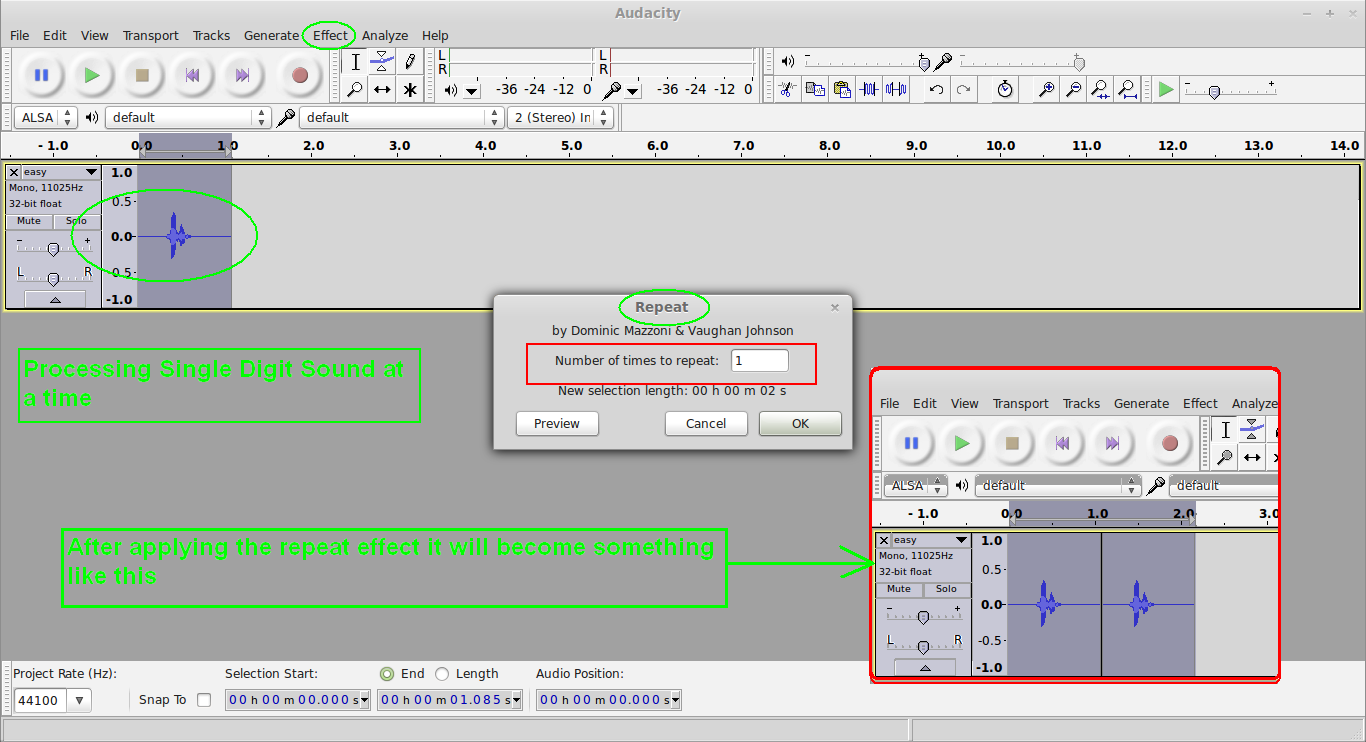
Task: Toggle Mute on the easy track
Action: click(x=29, y=221)
